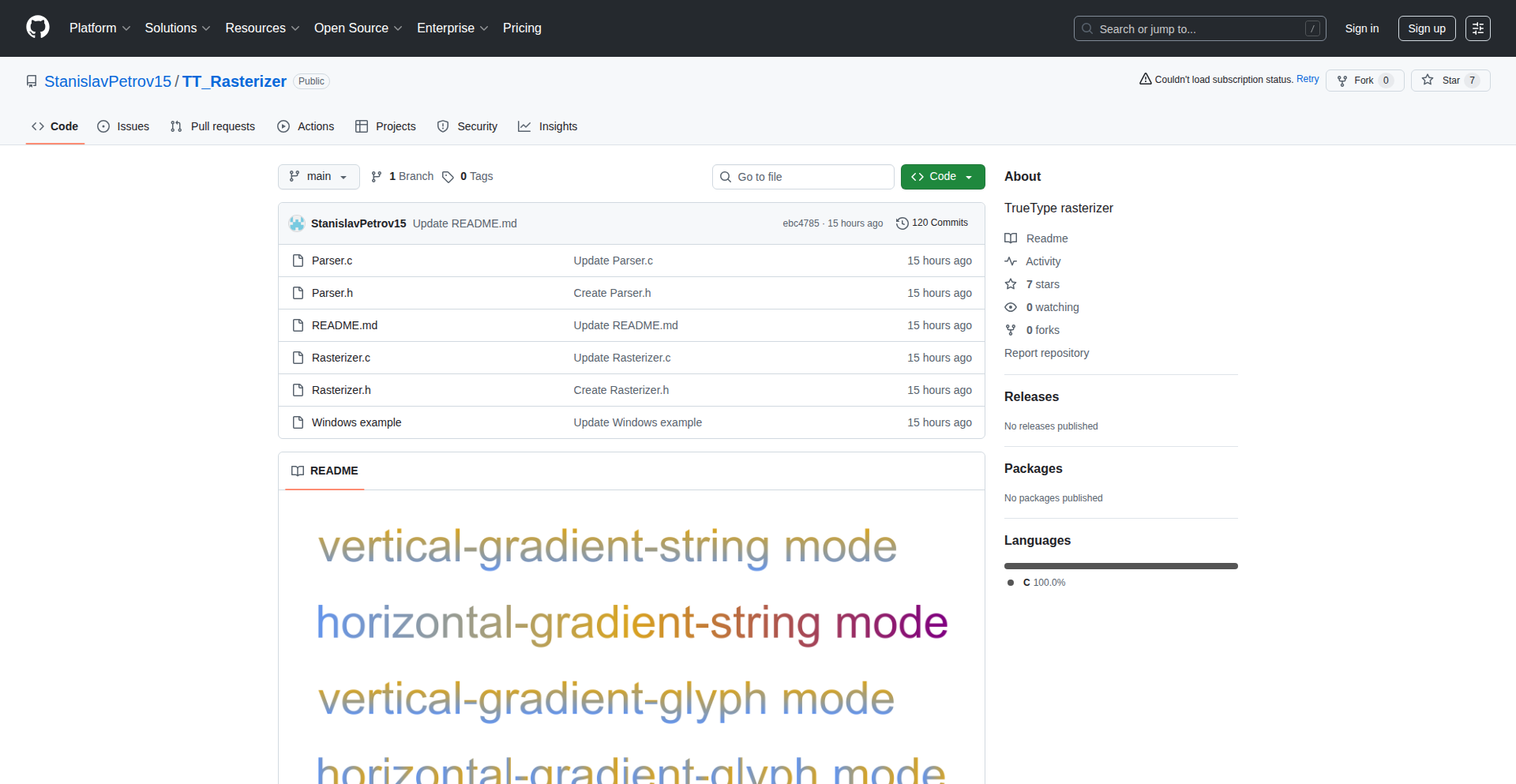Click the Fork control in the header
This screenshot has height=784, width=1516.
1364,80
